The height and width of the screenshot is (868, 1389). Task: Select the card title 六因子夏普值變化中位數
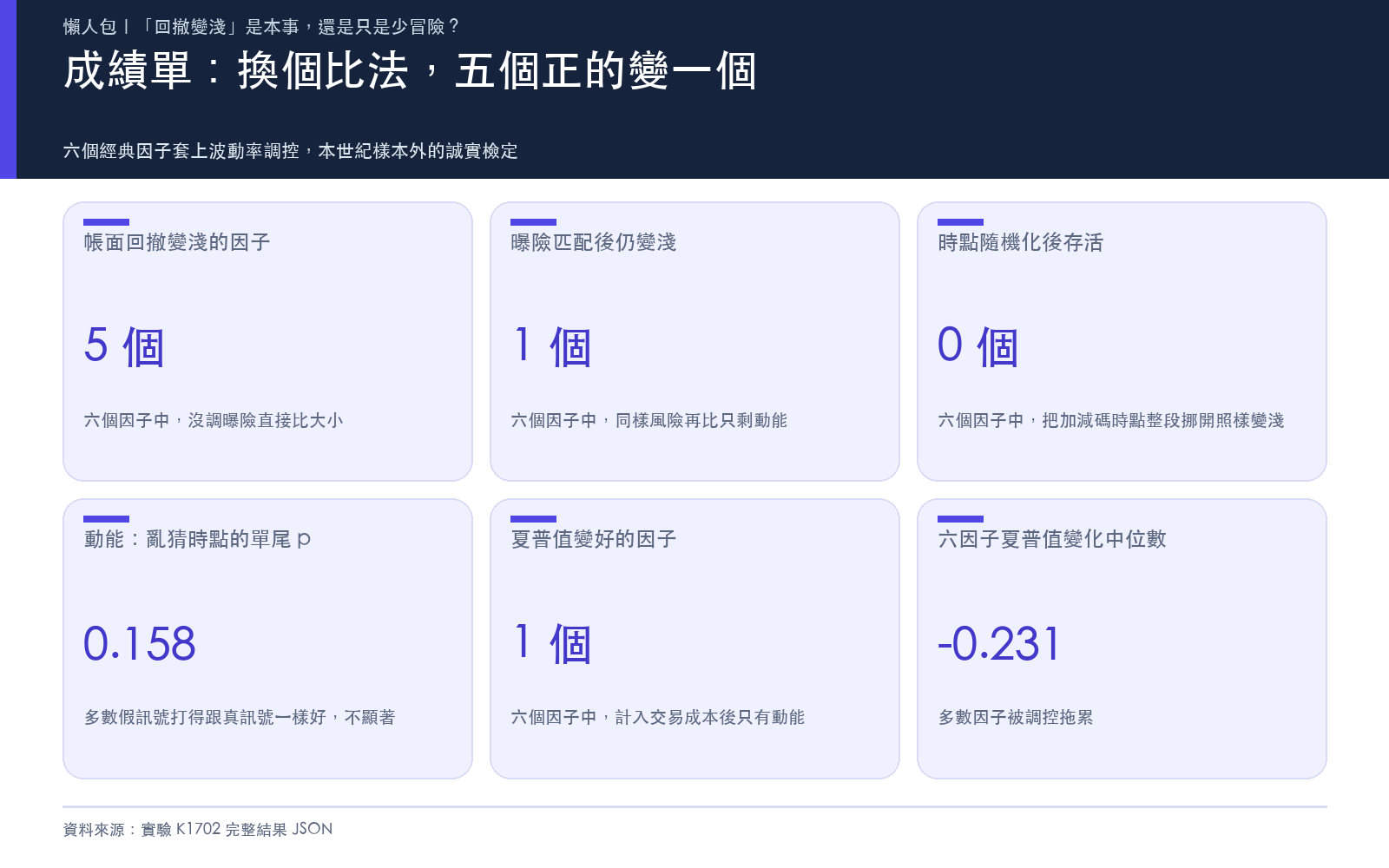[1052, 539]
